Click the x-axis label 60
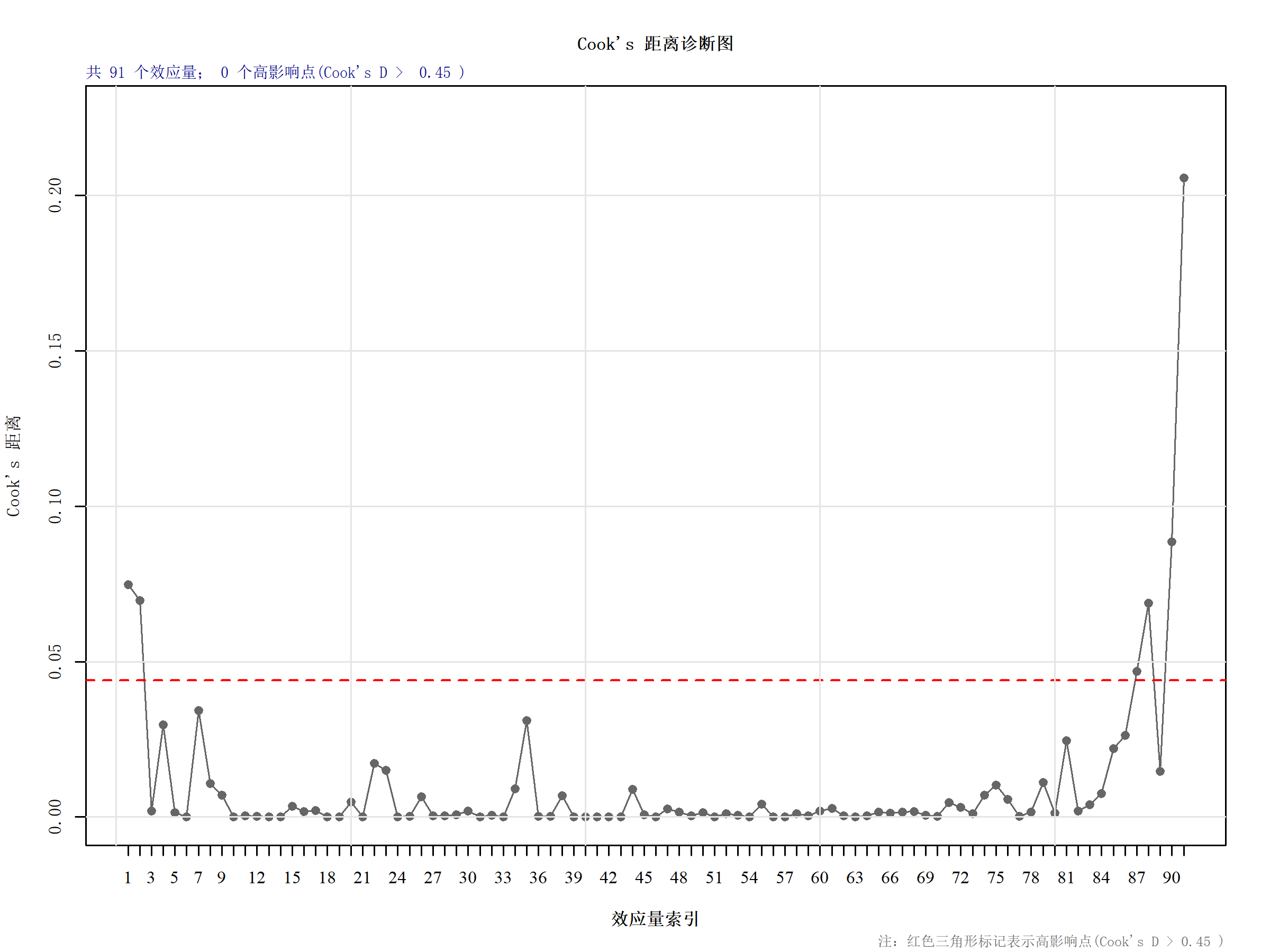This screenshot has height=952, width=1270. click(x=819, y=878)
